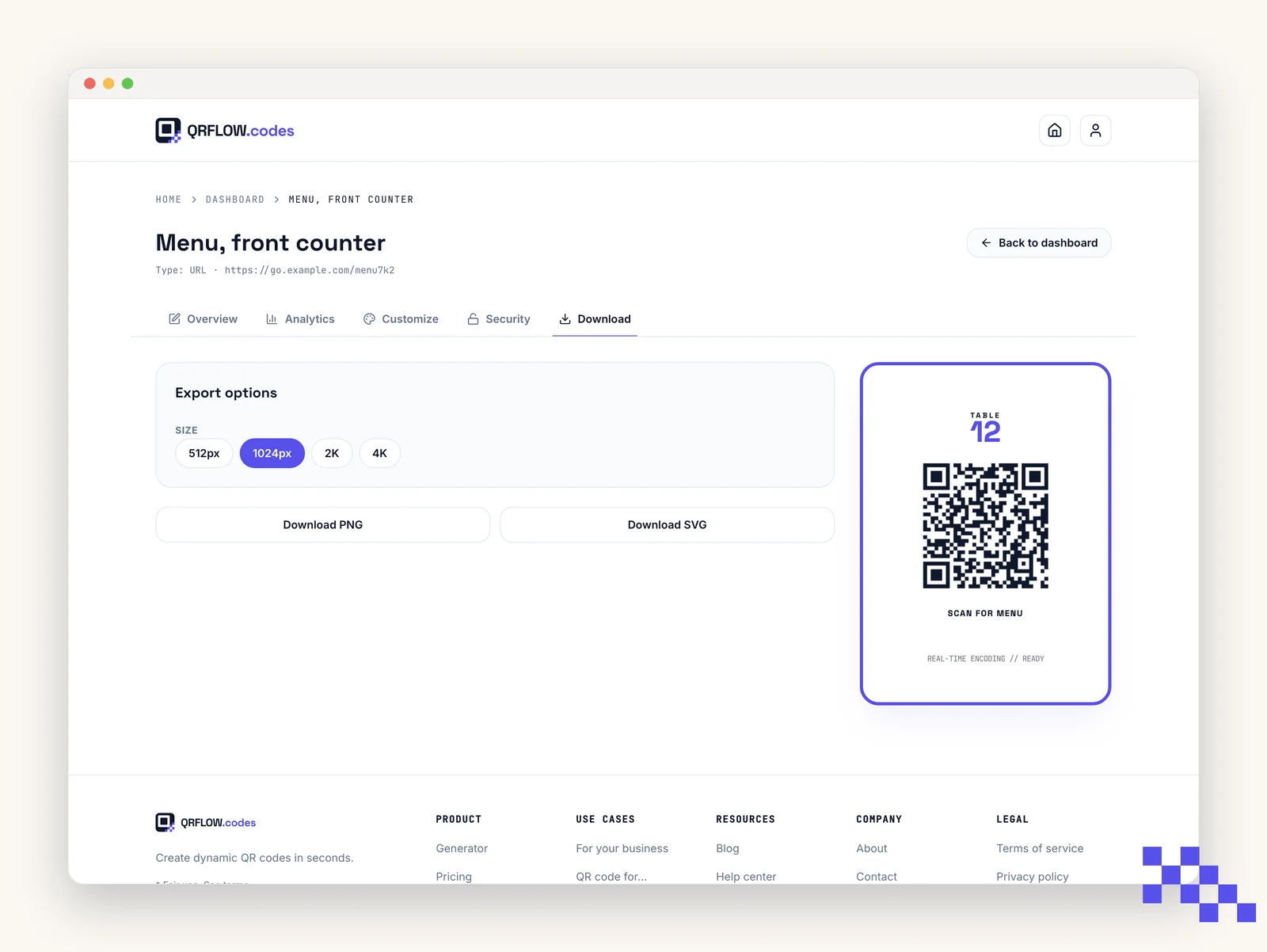Click the padlock icon beside Security
The image size is (1267, 952).
(x=473, y=319)
